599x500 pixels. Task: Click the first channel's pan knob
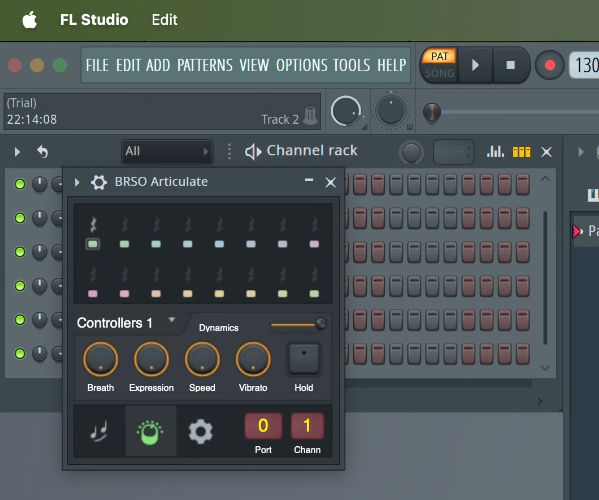[39, 184]
